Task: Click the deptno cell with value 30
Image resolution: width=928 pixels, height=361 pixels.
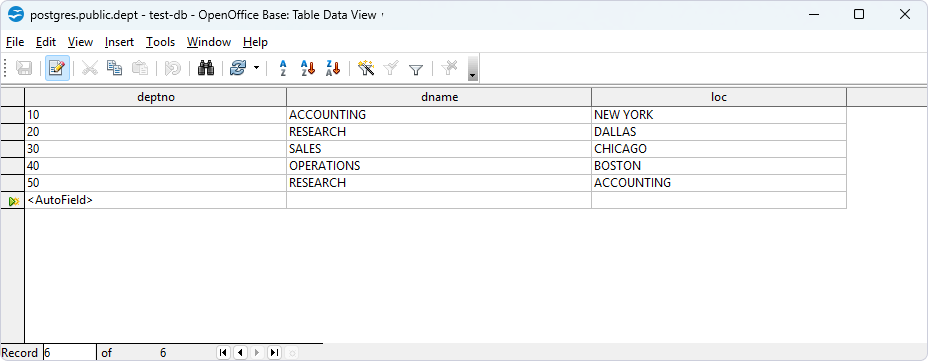Action: coord(156,149)
